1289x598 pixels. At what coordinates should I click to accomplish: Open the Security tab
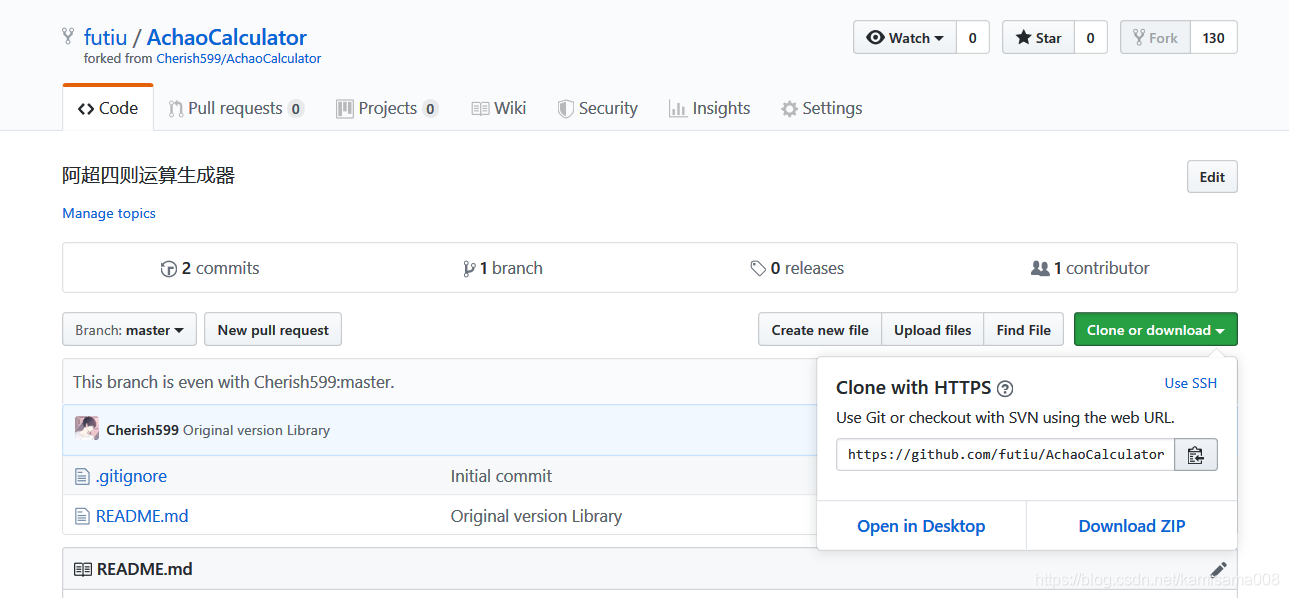597,108
